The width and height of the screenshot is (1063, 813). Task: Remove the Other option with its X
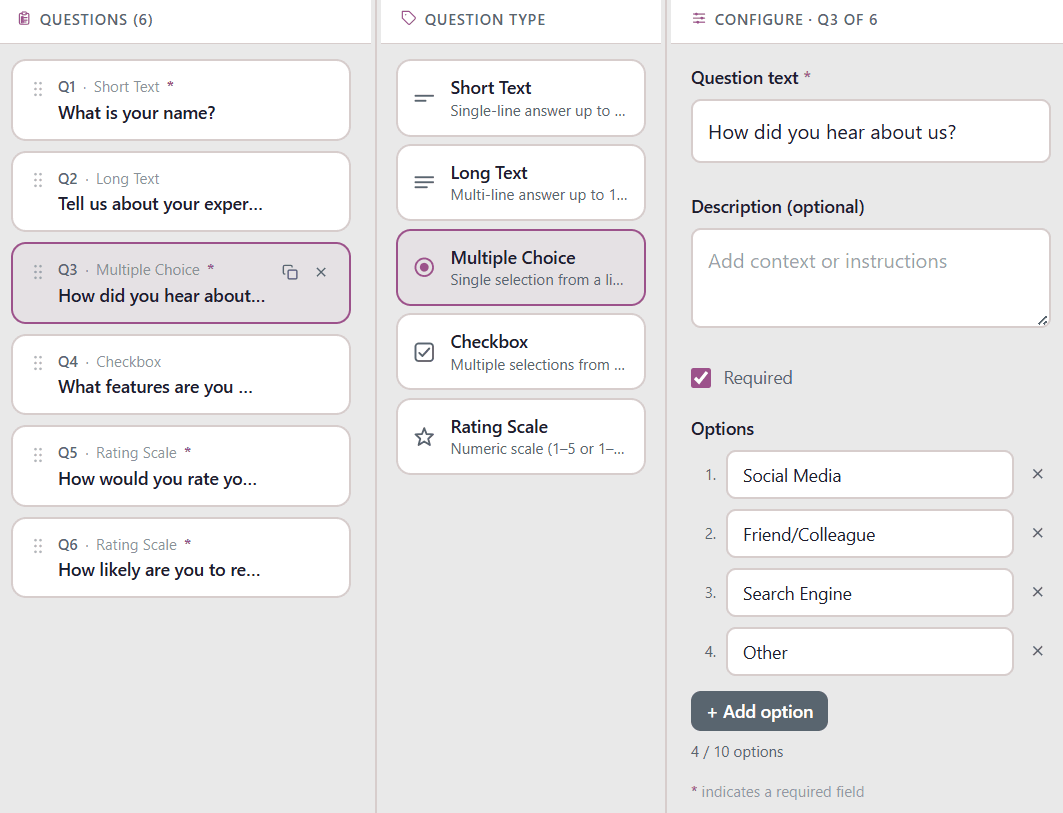[x=1037, y=651]
